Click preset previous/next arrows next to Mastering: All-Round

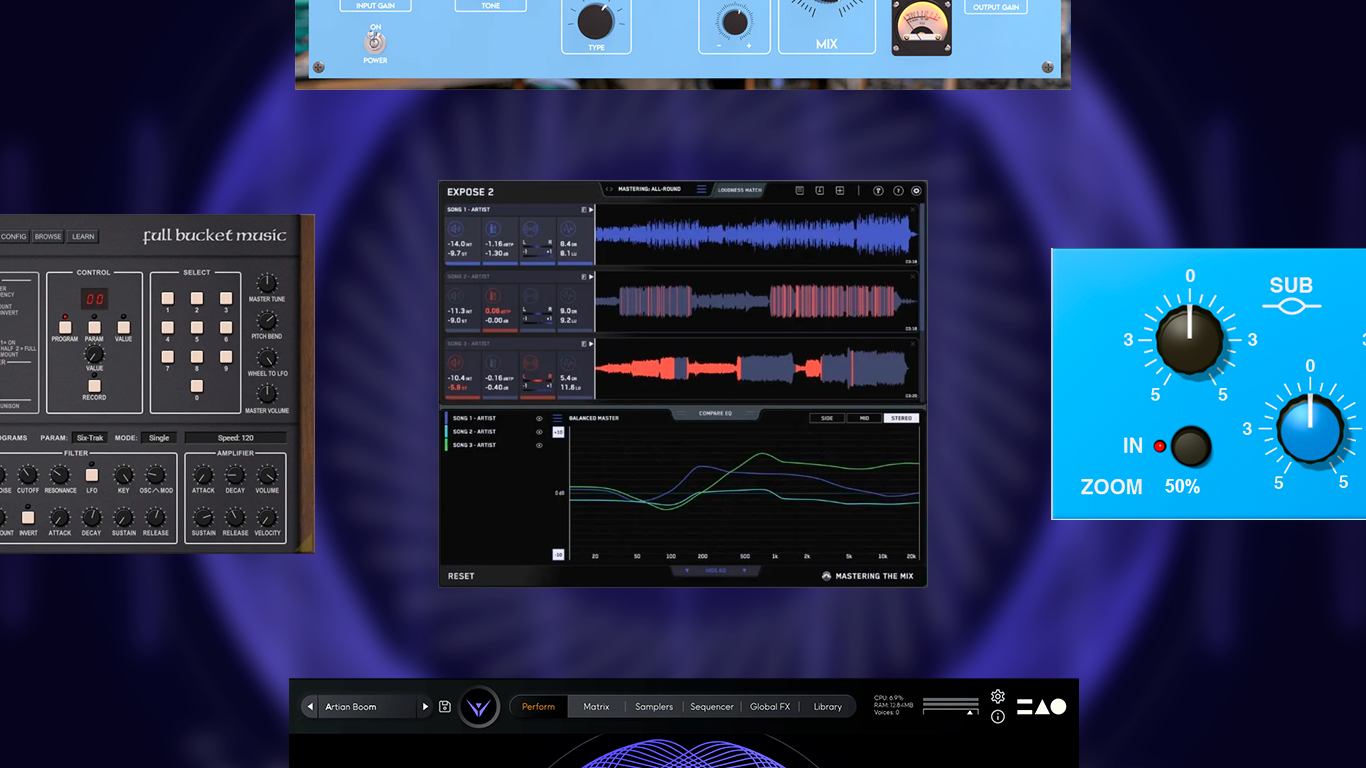coord(609,189)
